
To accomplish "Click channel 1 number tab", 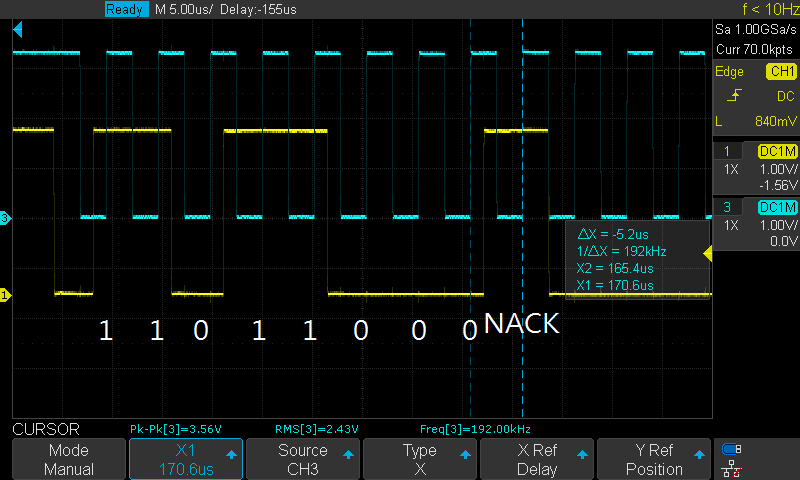I will point(727,151).
